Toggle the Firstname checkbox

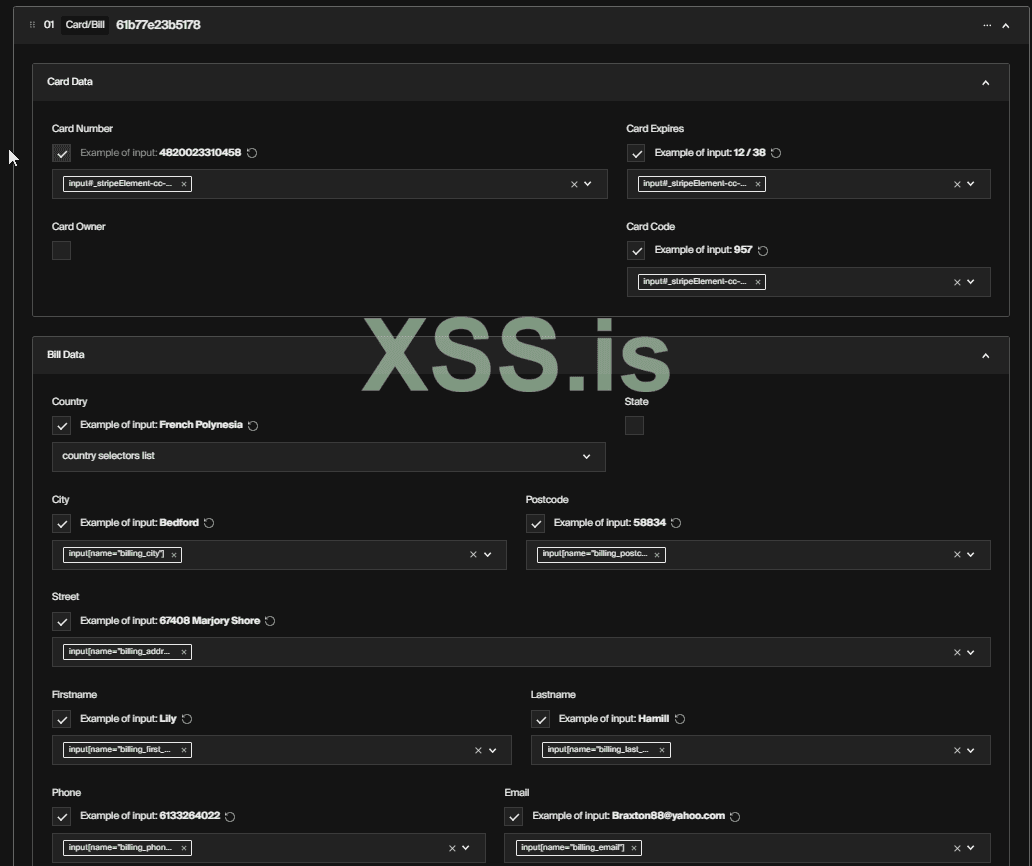click(x=61, y=719)
